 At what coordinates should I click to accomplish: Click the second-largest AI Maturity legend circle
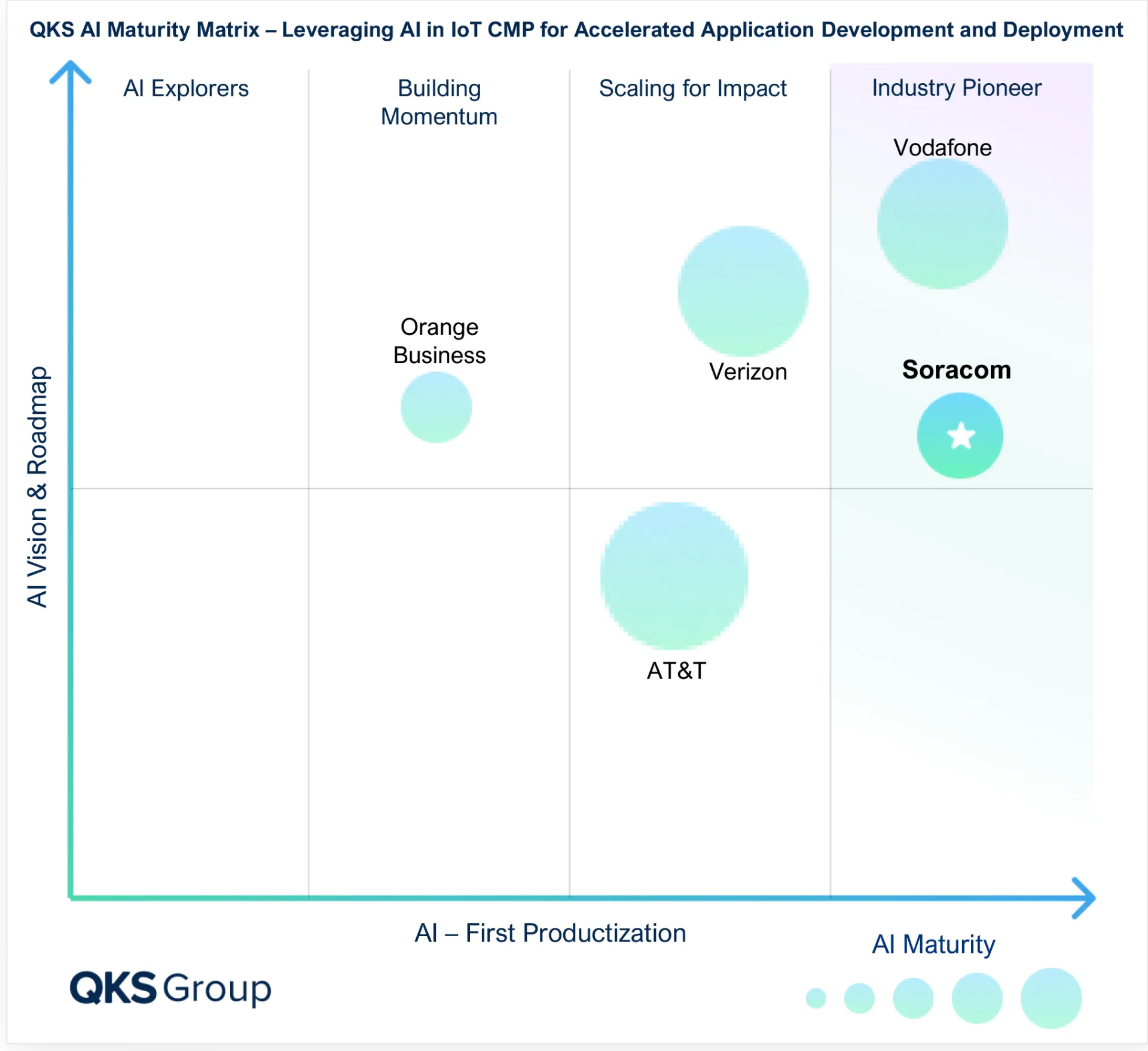977,998
